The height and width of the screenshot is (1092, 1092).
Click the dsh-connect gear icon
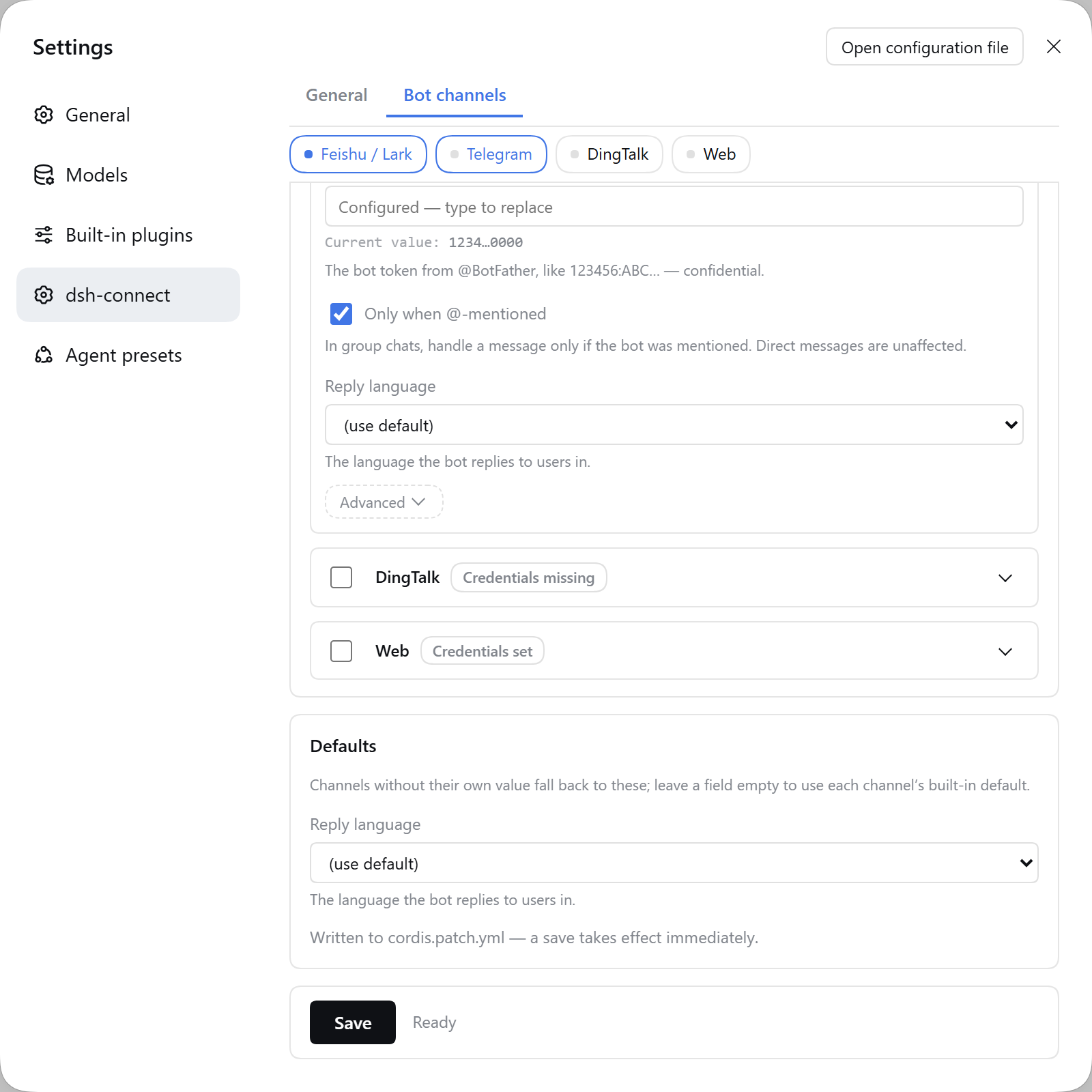click(x=44, y=295)
